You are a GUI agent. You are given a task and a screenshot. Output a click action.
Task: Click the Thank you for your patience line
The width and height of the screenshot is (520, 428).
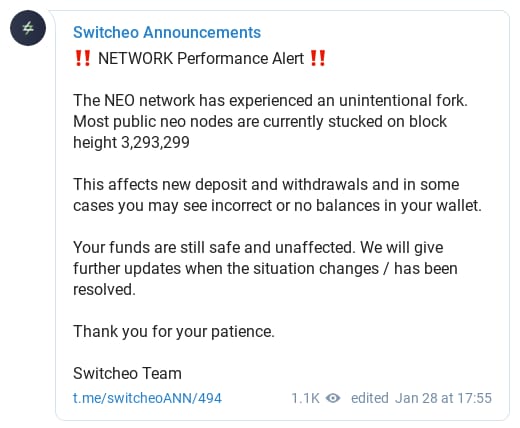[174, 332]
